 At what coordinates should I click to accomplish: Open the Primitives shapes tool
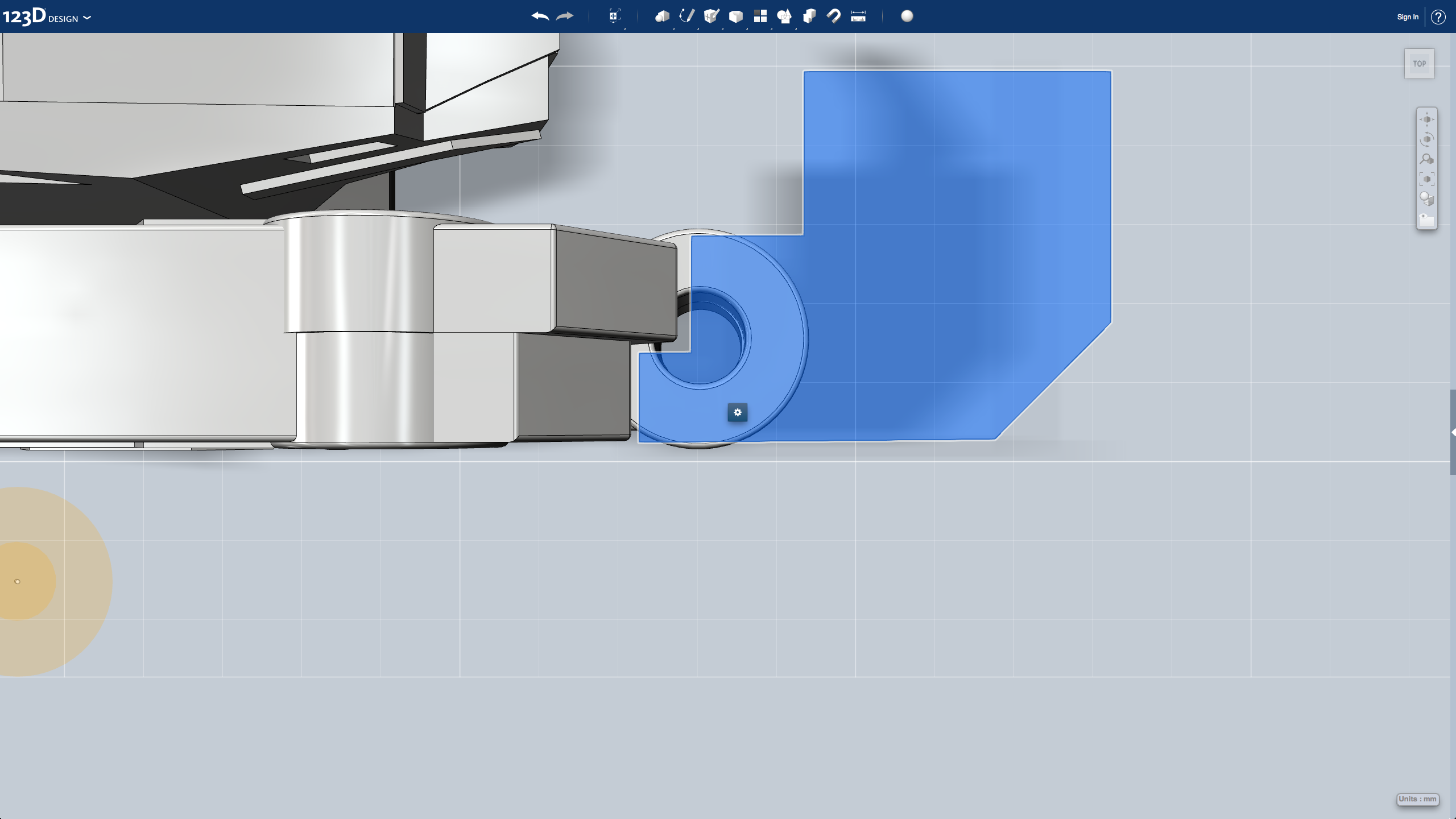pyautogui.click(x=661, y=16)
